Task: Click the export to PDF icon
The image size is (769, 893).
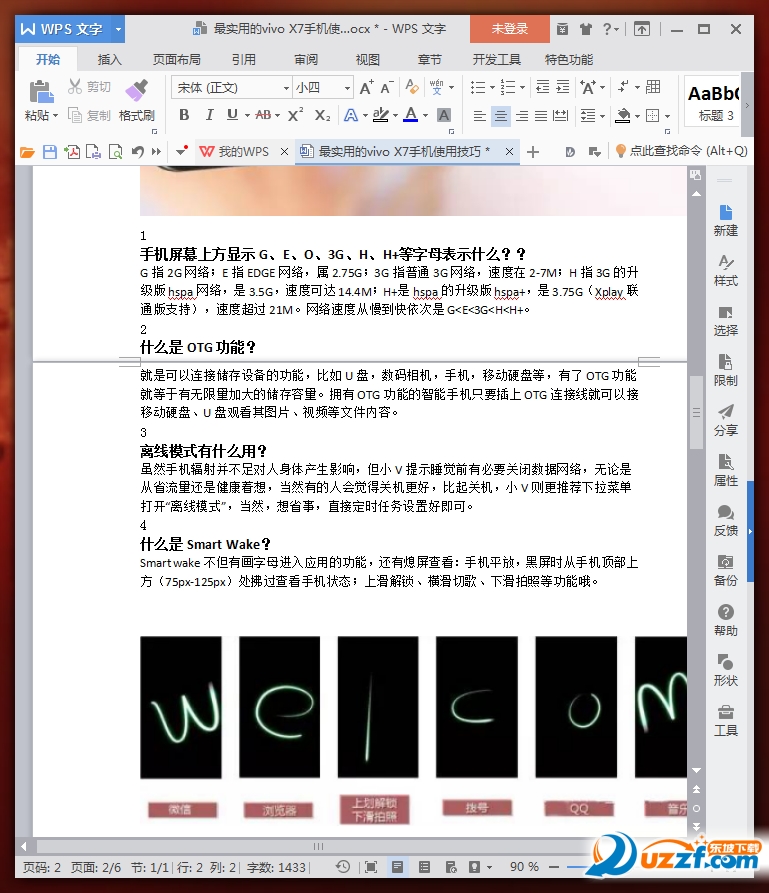Action: (72, 151)
